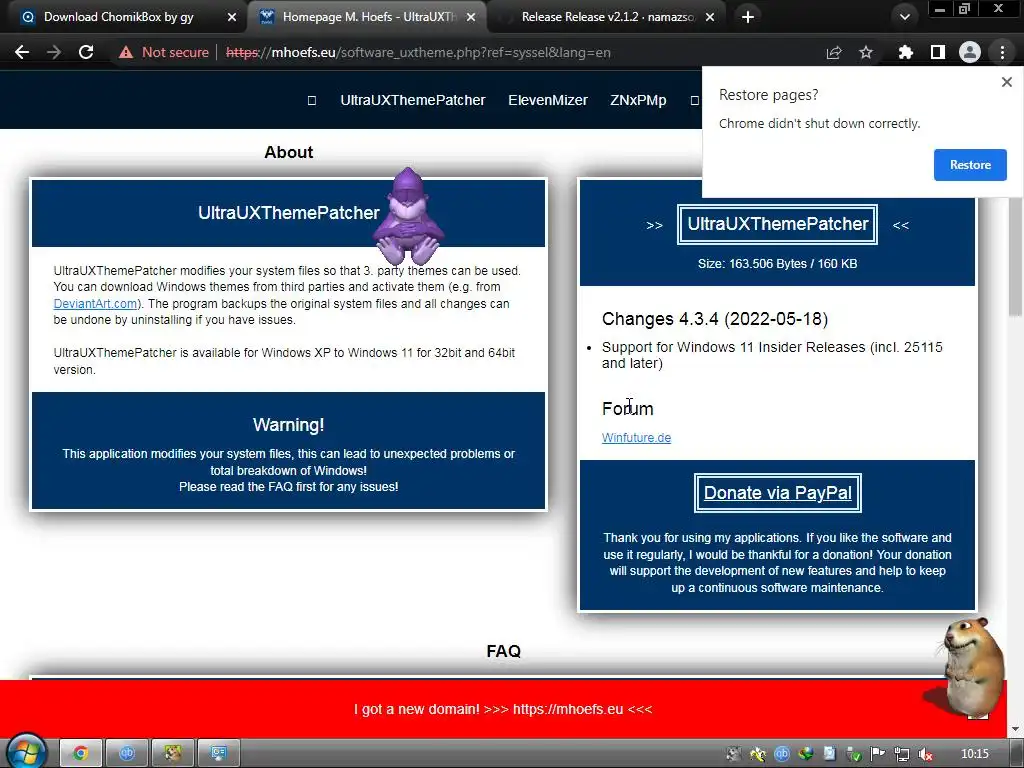Click the 'About' section heading
Image resolution: width=1024 pixels, height=768 pixels.
[x=289, y=152]
